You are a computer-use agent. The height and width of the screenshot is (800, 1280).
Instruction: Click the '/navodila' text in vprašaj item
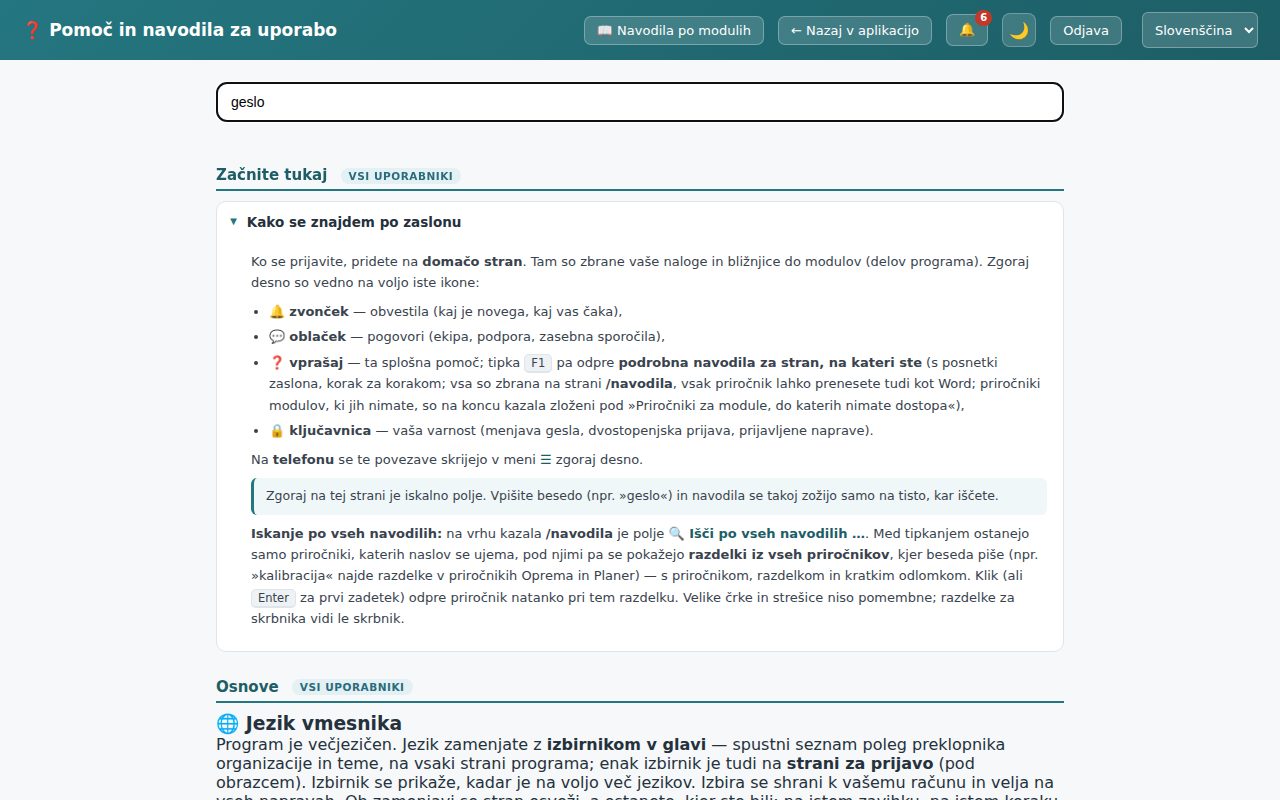point(639,384)
